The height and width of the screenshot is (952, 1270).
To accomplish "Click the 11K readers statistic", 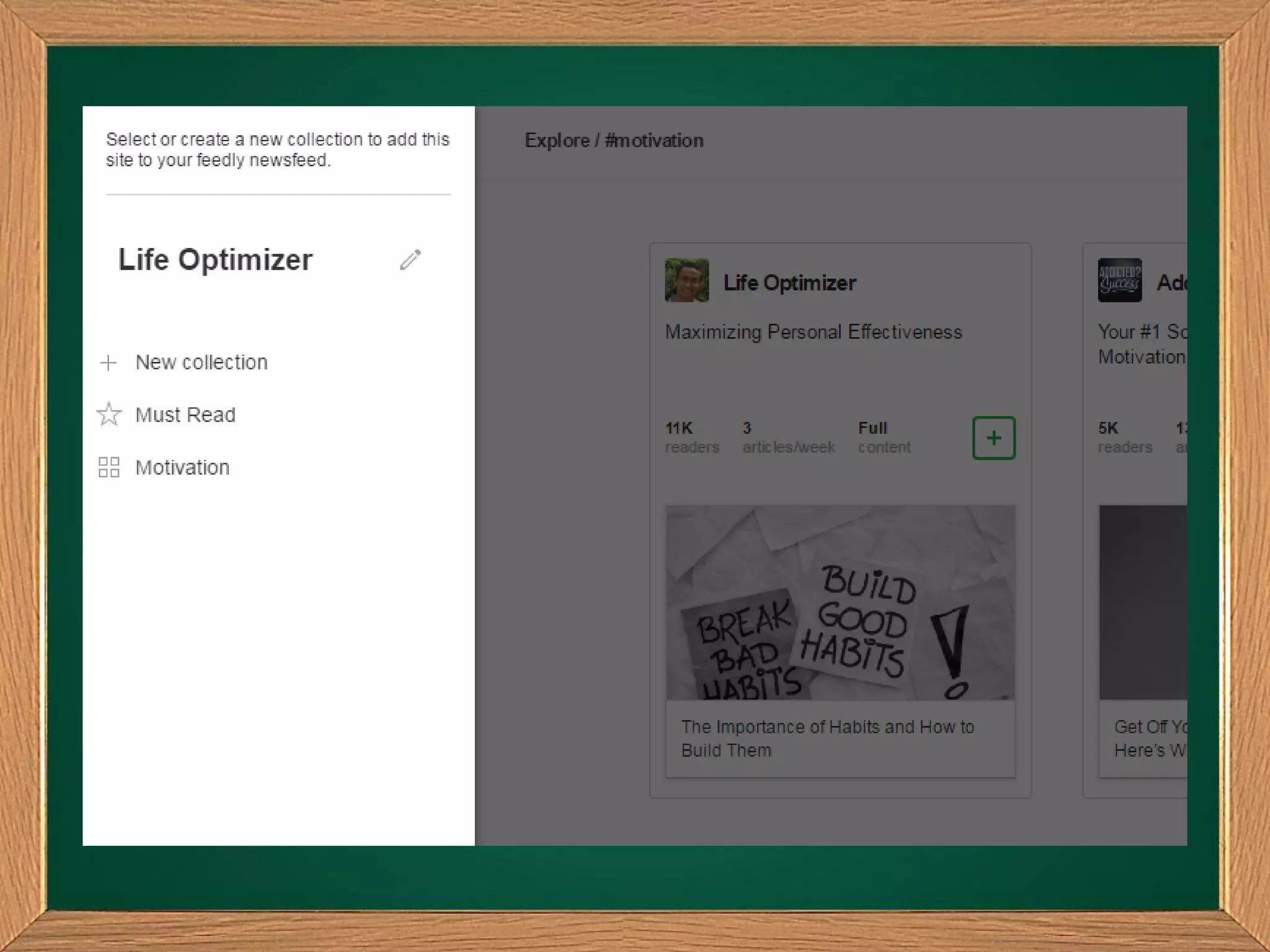I will click(x=691, y=437).
